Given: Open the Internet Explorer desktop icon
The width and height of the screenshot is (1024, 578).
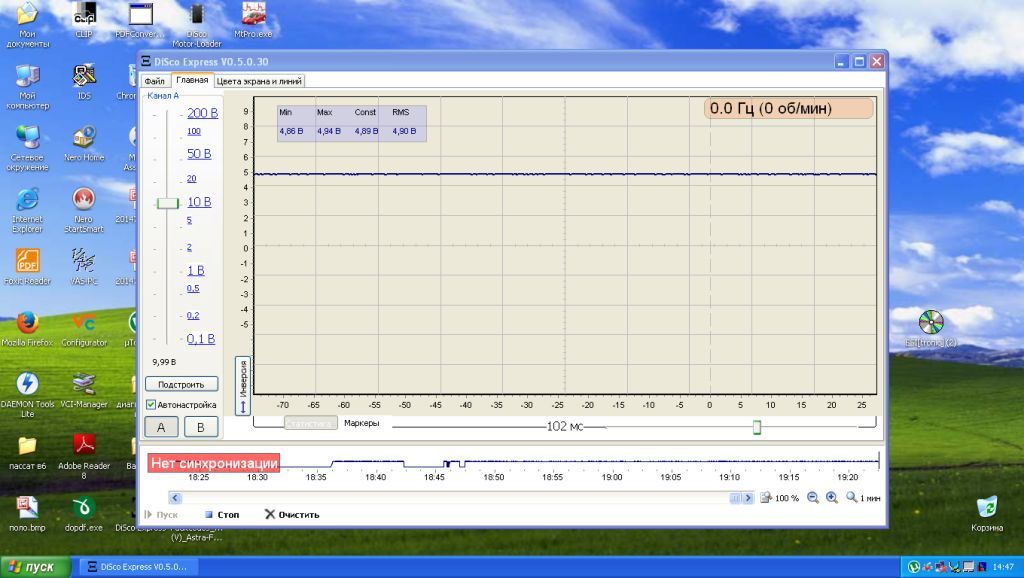Looking at the screenshot, I should tap(27, 210).
